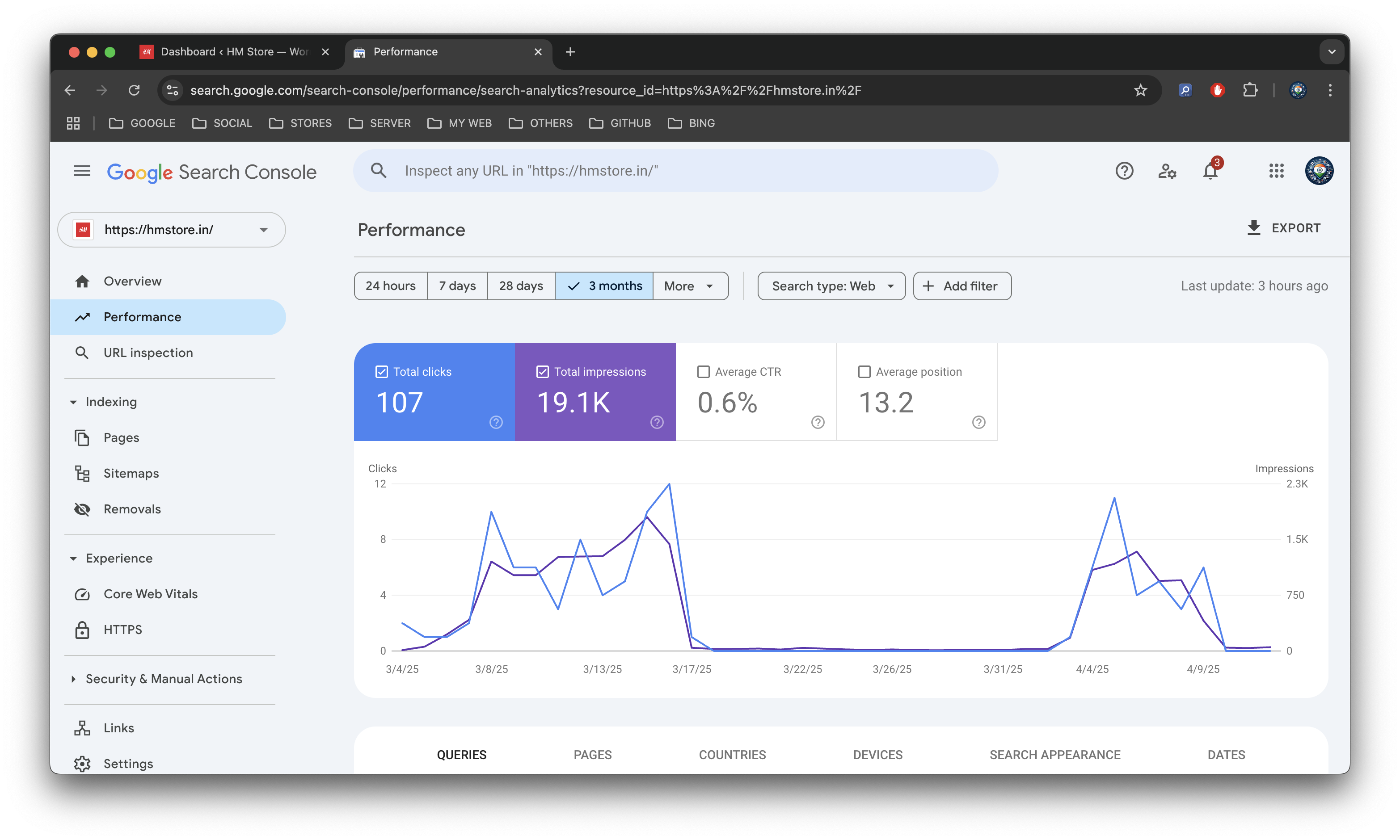
Task: Open Core Web Vitals report
Action: coord(168,594)
